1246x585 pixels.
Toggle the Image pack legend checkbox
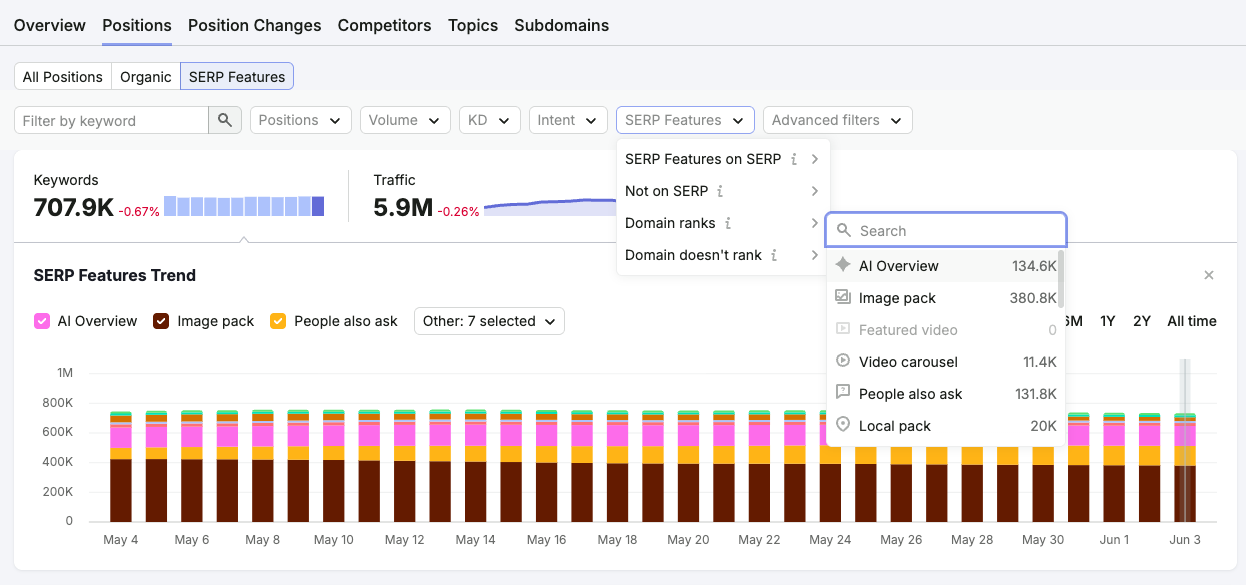(161, 321)
